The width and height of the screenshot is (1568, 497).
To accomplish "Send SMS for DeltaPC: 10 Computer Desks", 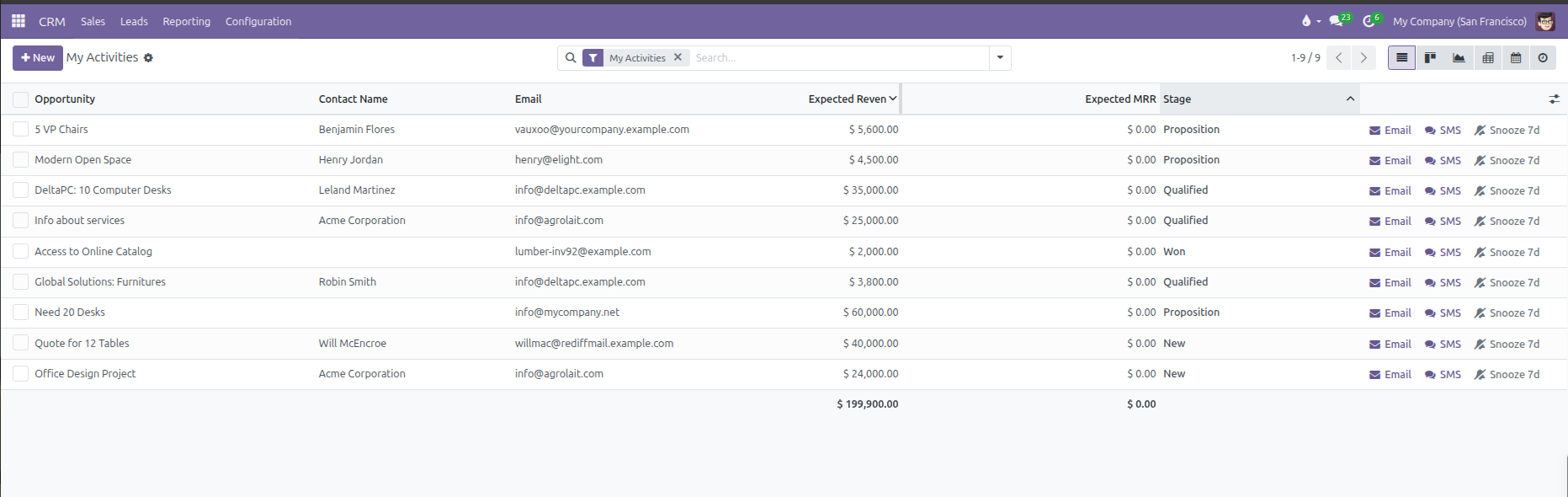I will (1443, 191).
